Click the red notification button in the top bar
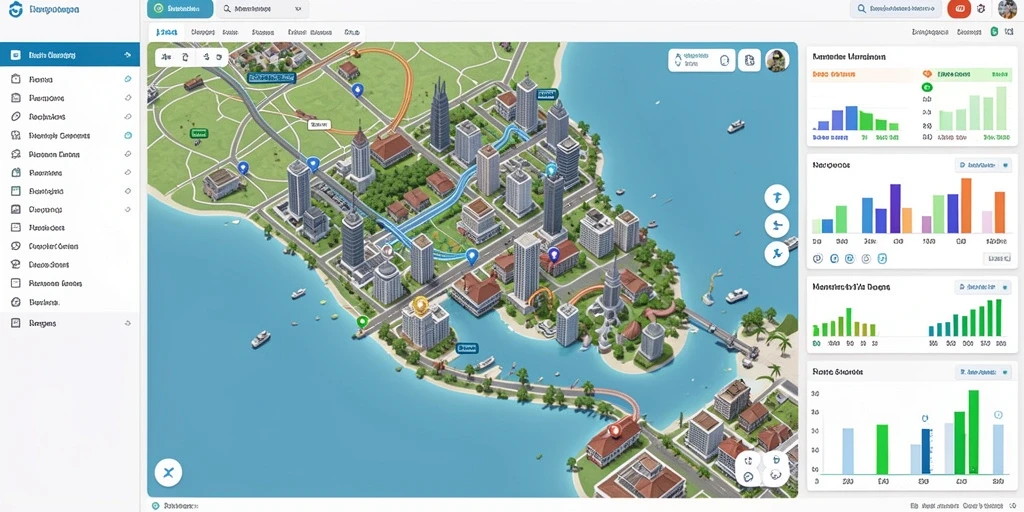The width and height of the screenshot is (1024, 512). point(959,9)
